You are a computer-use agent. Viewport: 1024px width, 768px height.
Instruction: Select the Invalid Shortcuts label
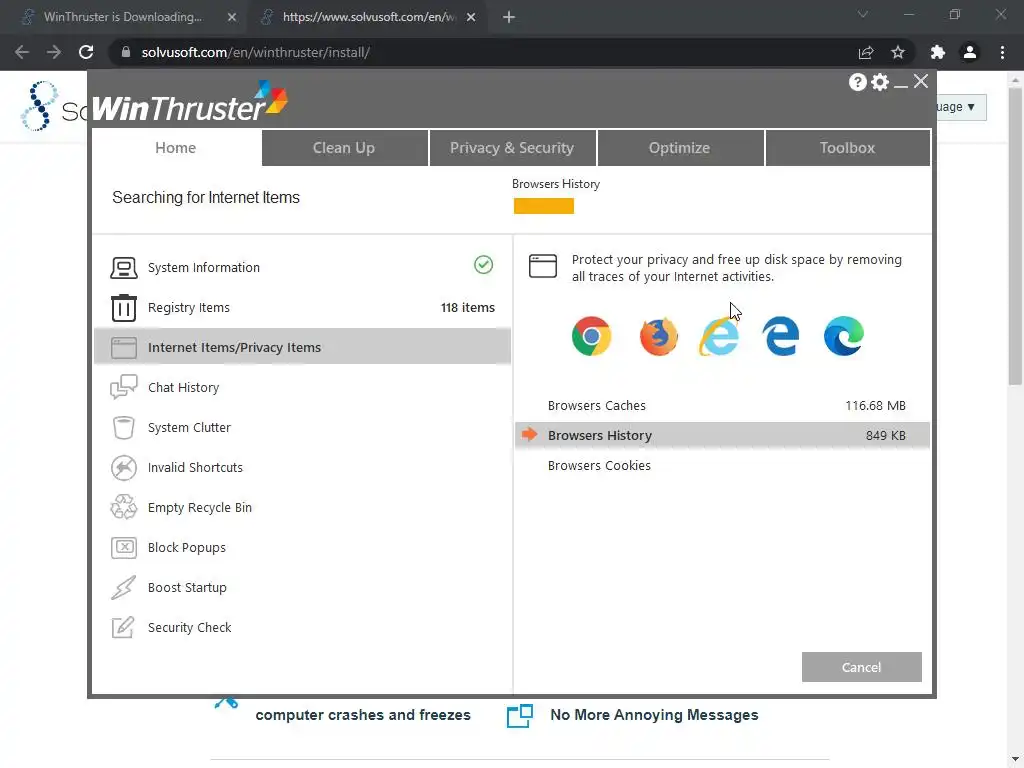pos(195,468)
